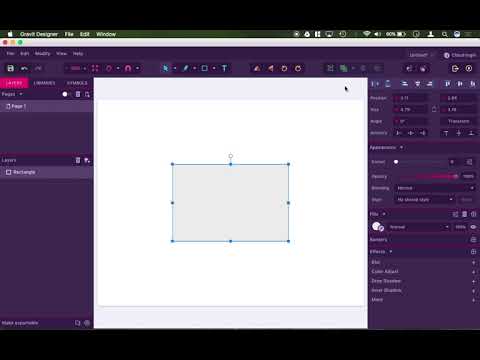Open the Help menu
The height and width of the screenshot is (360, 480).
(x=78, y=53)
